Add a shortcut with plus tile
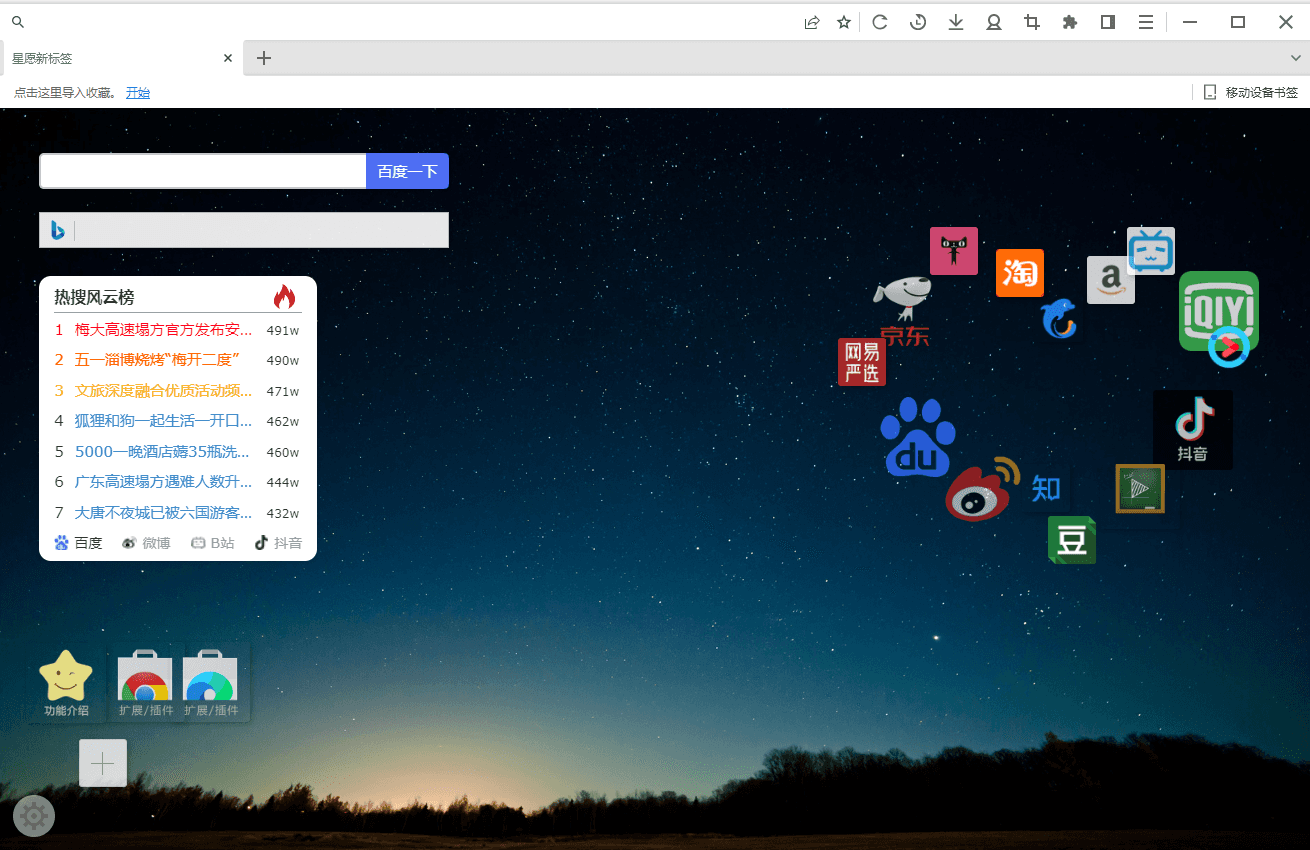This screenshot has height=850, width=1310. tap(103, 763)
